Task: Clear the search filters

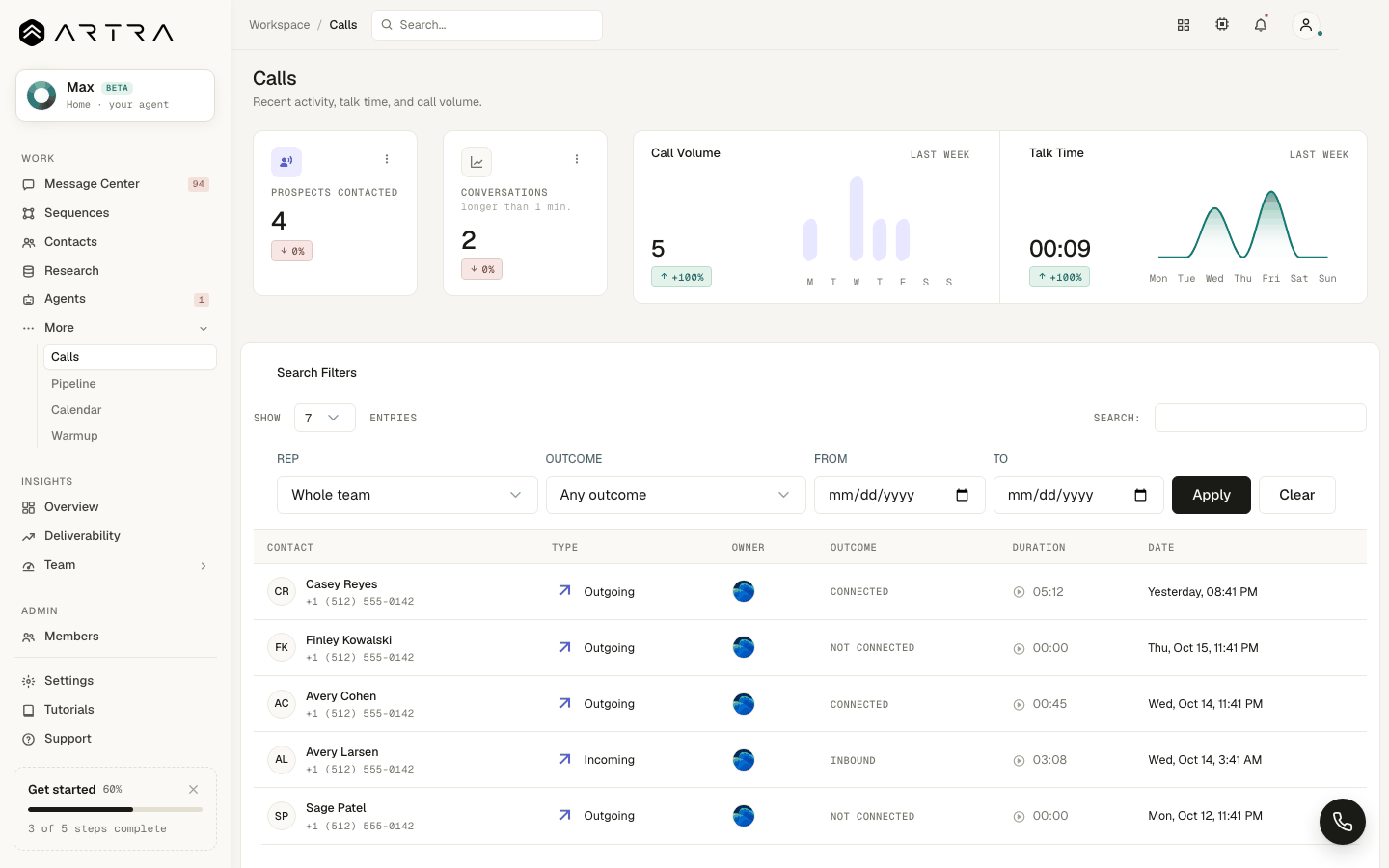Action: click(1297, 495)
